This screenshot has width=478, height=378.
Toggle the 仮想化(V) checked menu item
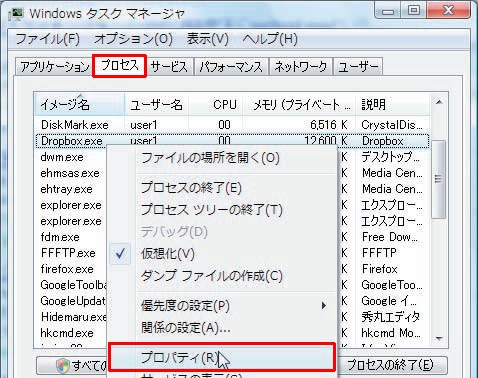tap(167, 254)
